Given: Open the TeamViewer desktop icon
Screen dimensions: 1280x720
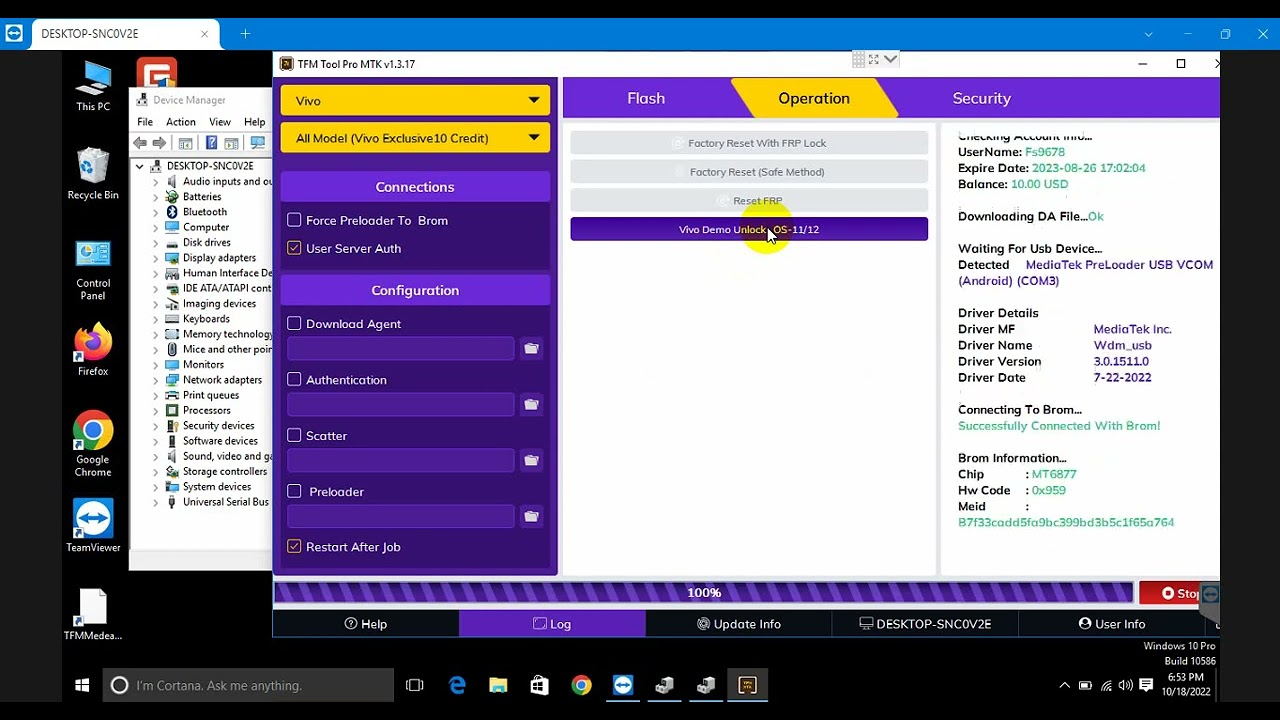Looking at the screenshot, I should (x=93, y=526).
